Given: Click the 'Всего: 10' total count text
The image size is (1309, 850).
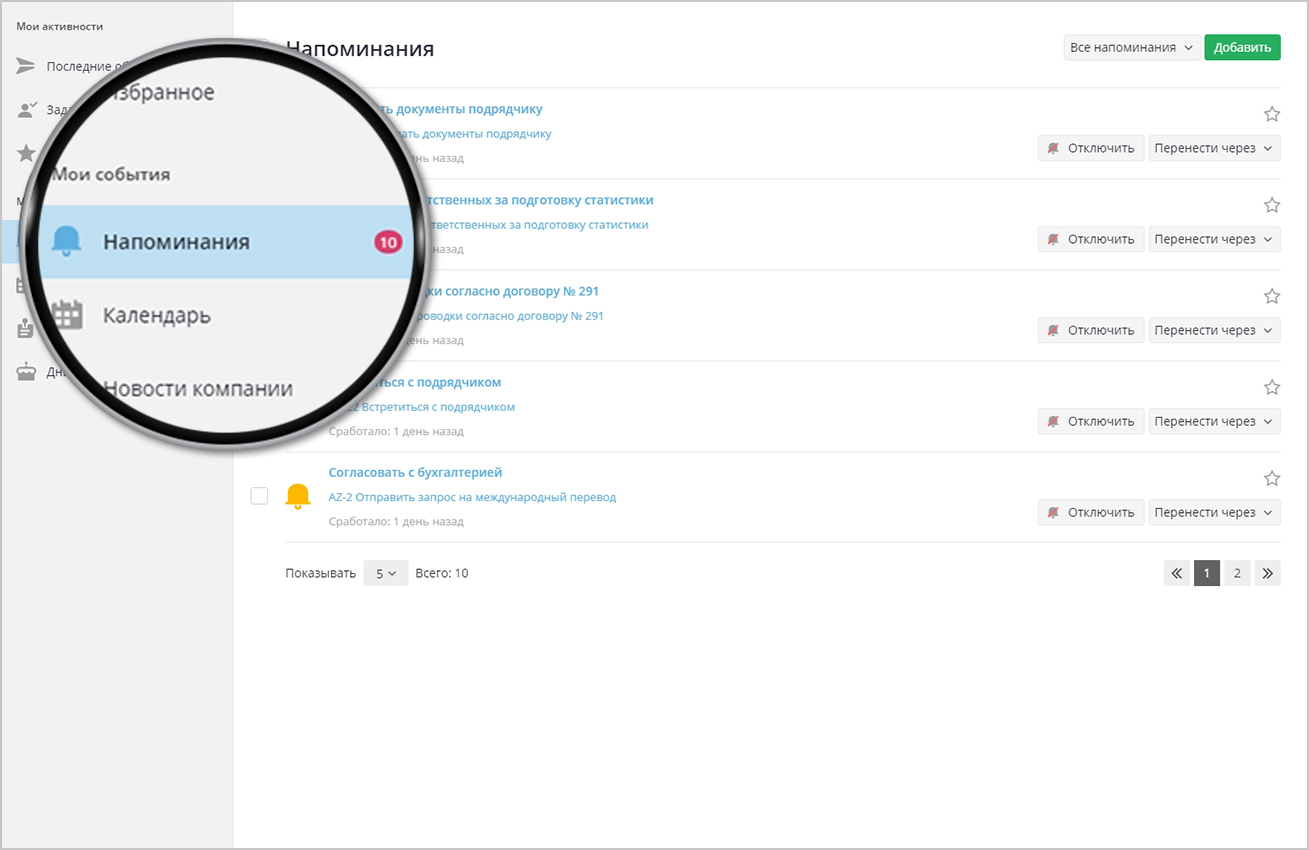Looking at the screenshot, I should (442, 573).
